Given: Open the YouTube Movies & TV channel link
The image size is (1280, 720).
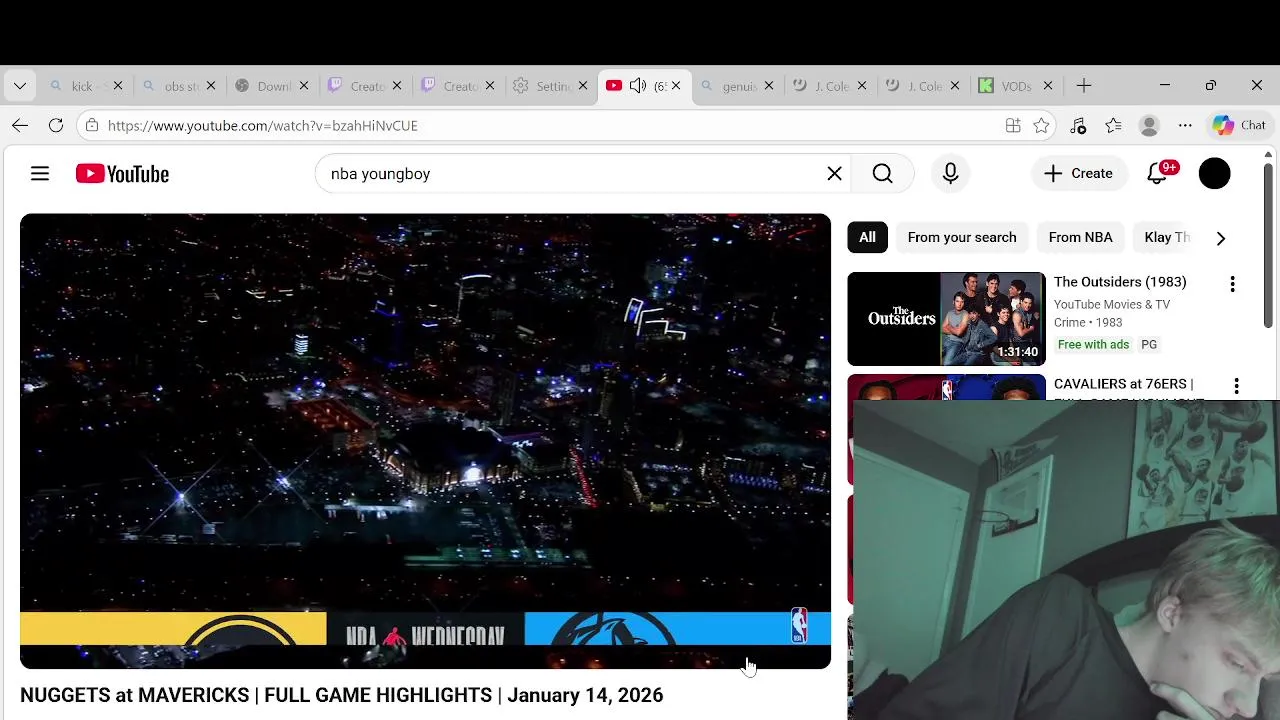Looking at the screenshot, I should [1112, 304].
